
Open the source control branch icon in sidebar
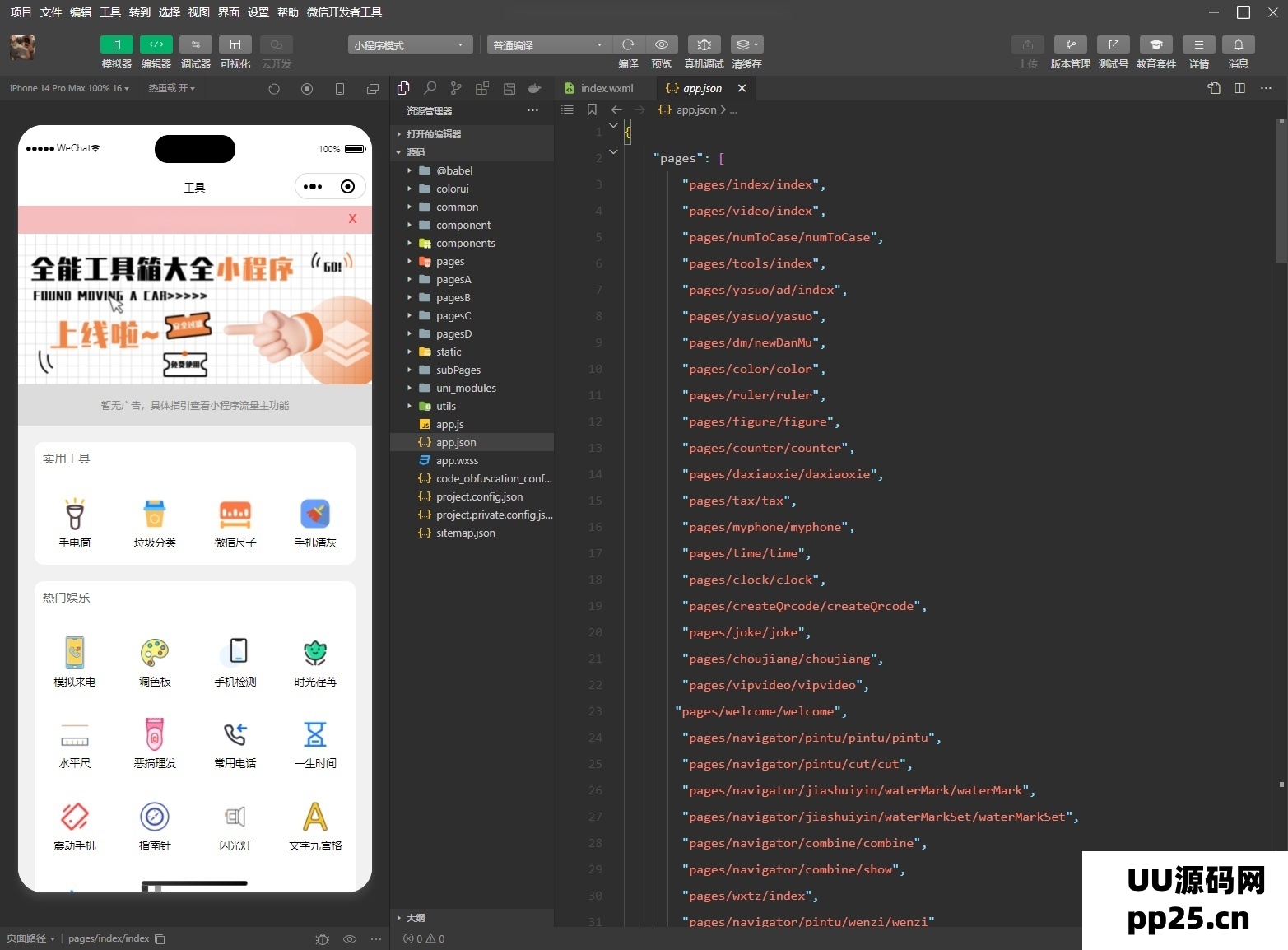pyautogui.click(x=456, y=88)
